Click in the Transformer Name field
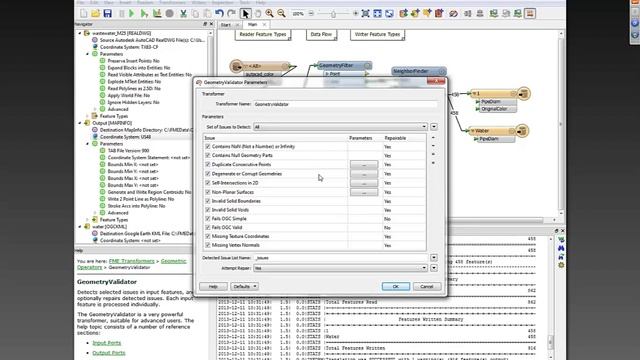The image size is (640, 360). (x=345, y=104)
